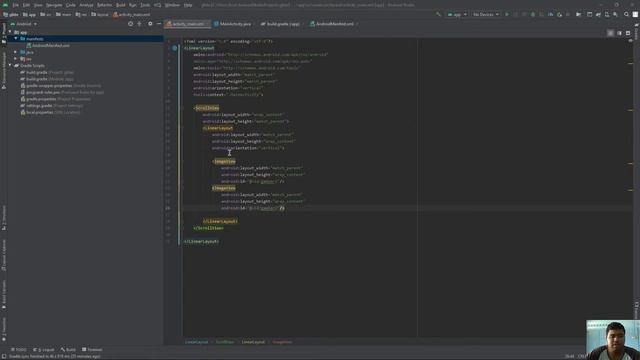Screen dimensions: 640x360
Task: Click the Select Opened File target icon
Action: pyautogui.click(x=131, y=24)
